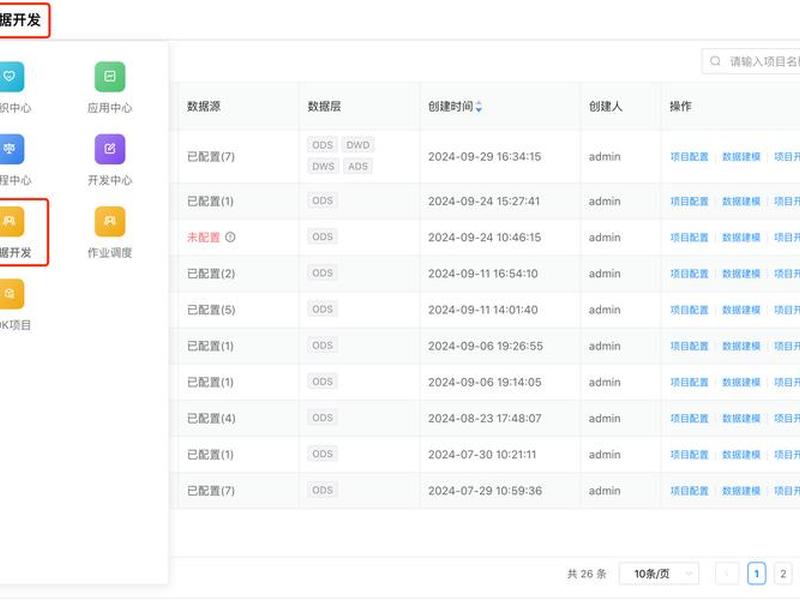Click the 数据源 column header

(204, 106)
